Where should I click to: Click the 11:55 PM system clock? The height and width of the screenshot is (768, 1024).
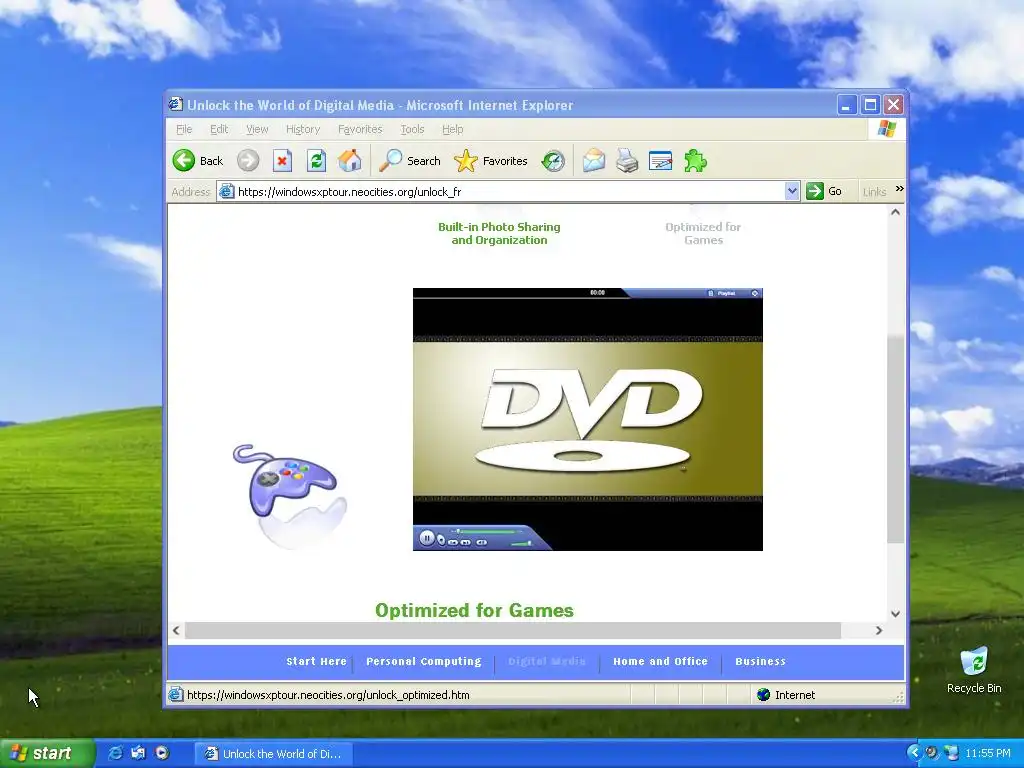(x=987, y=754)
